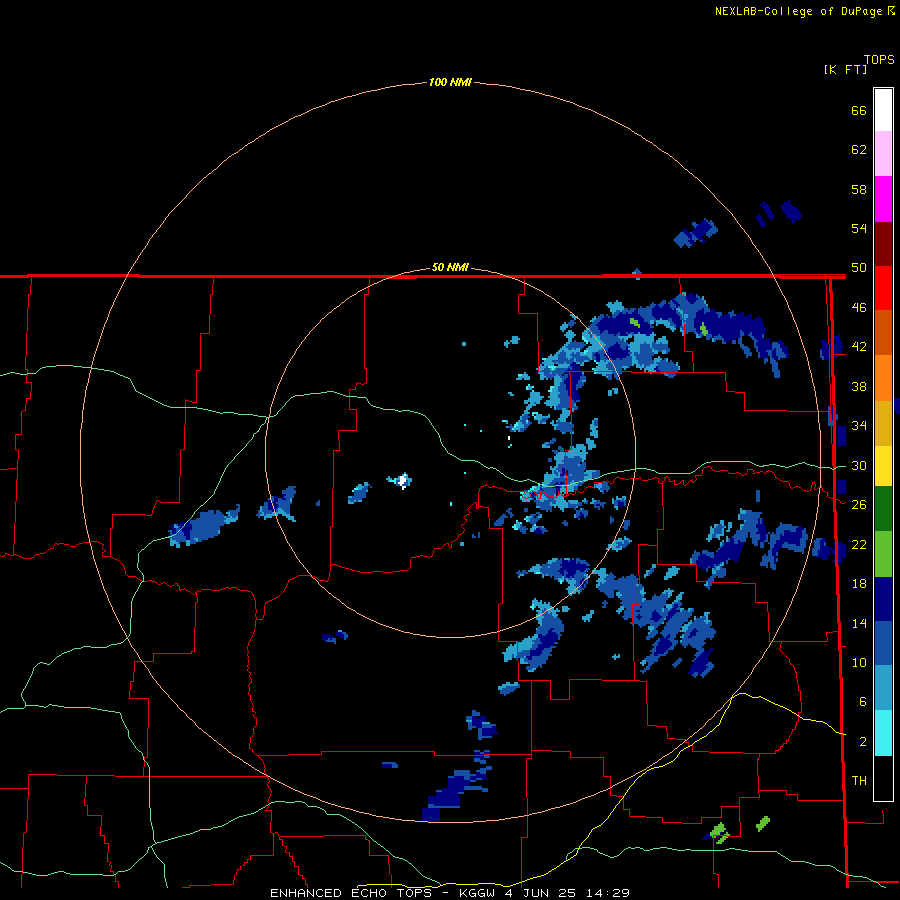This screenshot has height=900, width=900.
Task: Click the ENHANCED ECHO TOPS KGGW caption
Action: coord(450,893)
